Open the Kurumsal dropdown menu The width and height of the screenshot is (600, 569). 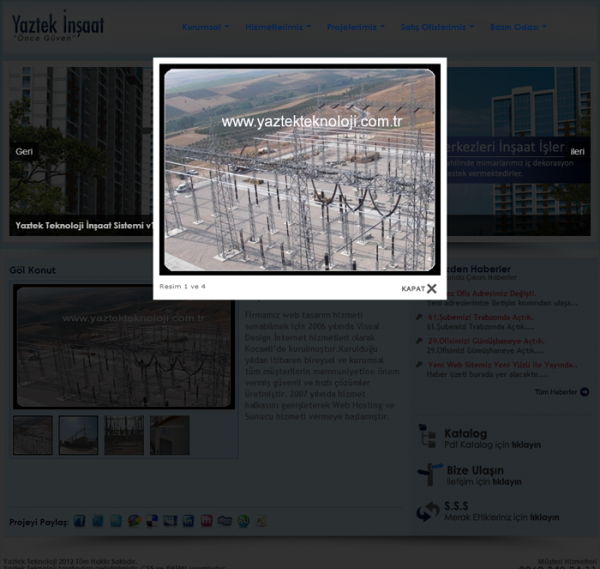205,27
